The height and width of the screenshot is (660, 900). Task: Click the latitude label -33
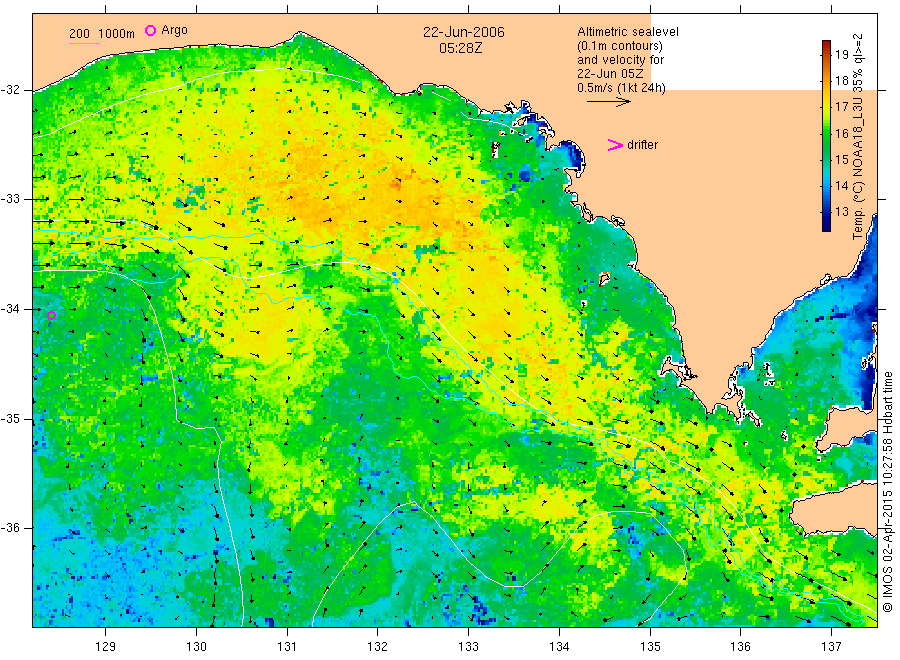[x=10, y=199]
